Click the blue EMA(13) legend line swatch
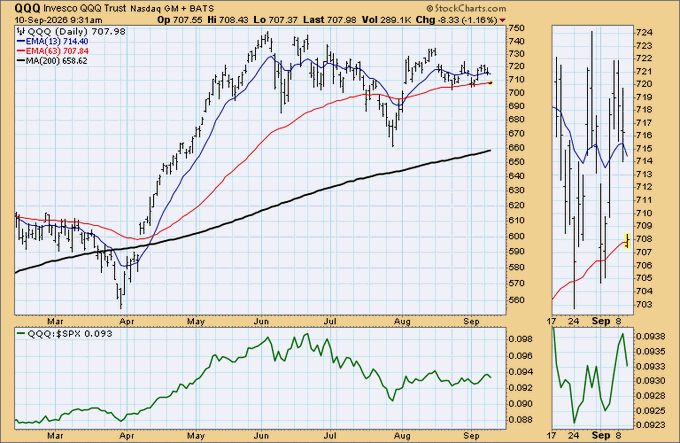The width and height of the screenshot is (680, 443). (x=21, y=42)
